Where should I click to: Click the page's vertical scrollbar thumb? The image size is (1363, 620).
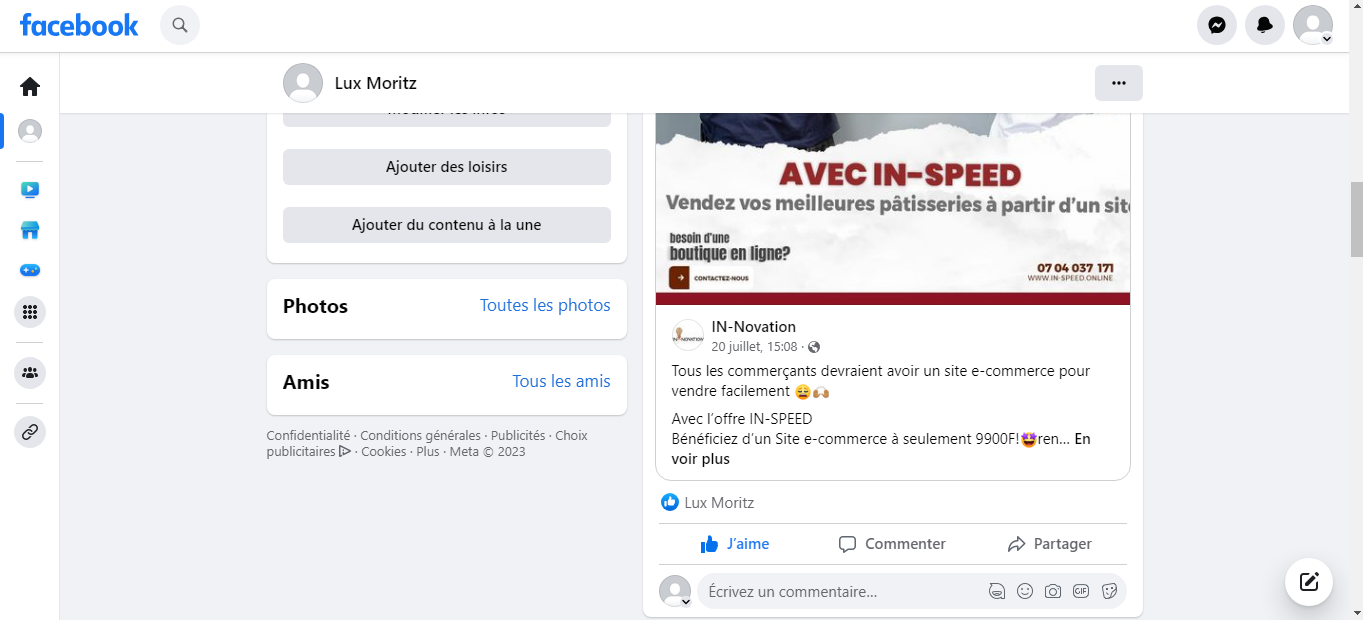click(x=1356, y=219)
